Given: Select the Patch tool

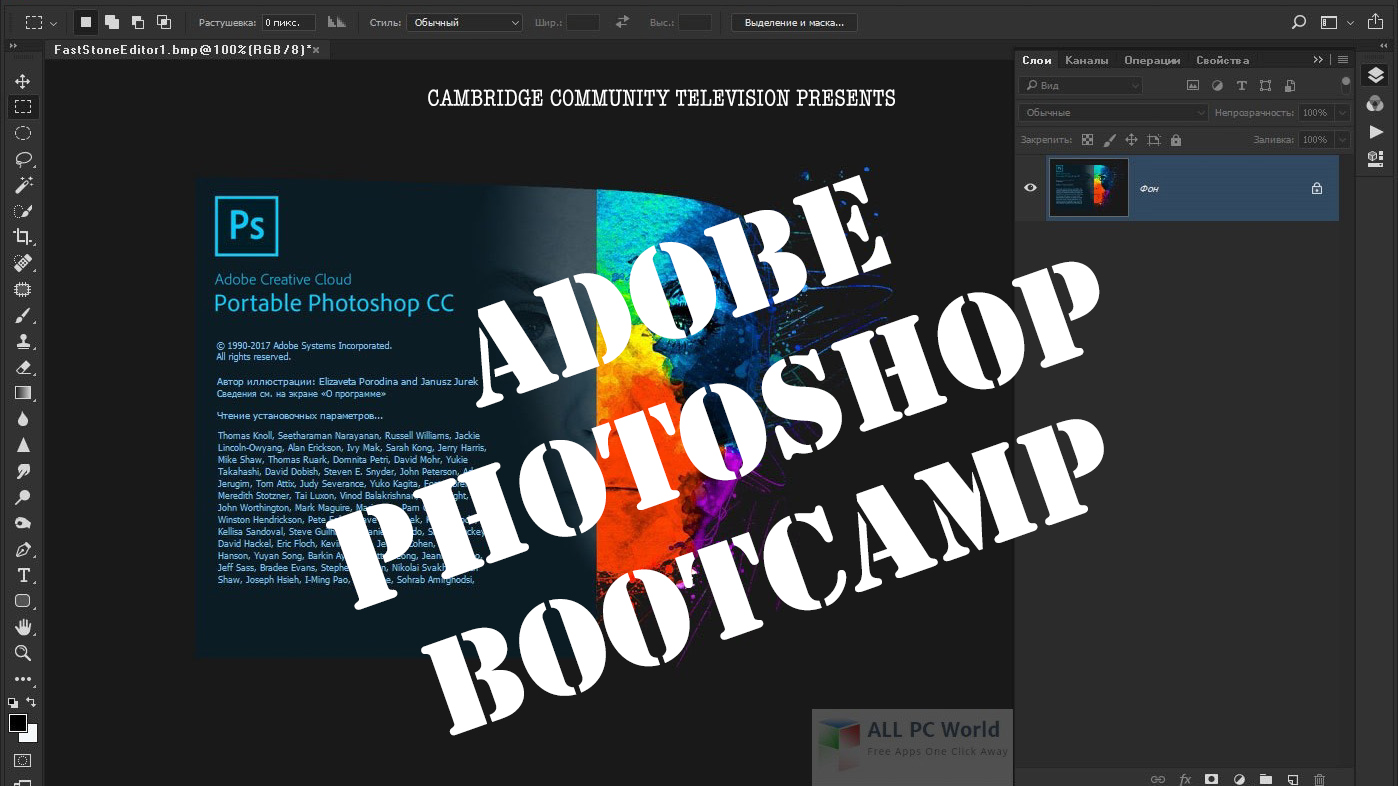Looking at the screenshot, I should point(22,289).
